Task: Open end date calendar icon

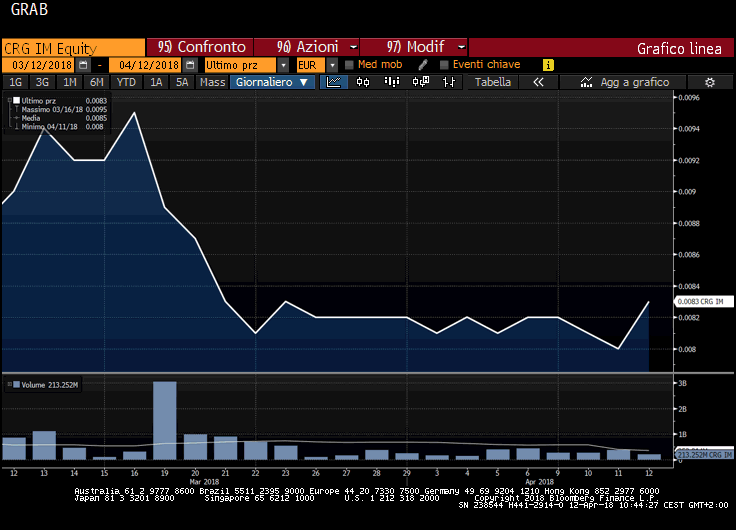Action: [x=190, y=65]
